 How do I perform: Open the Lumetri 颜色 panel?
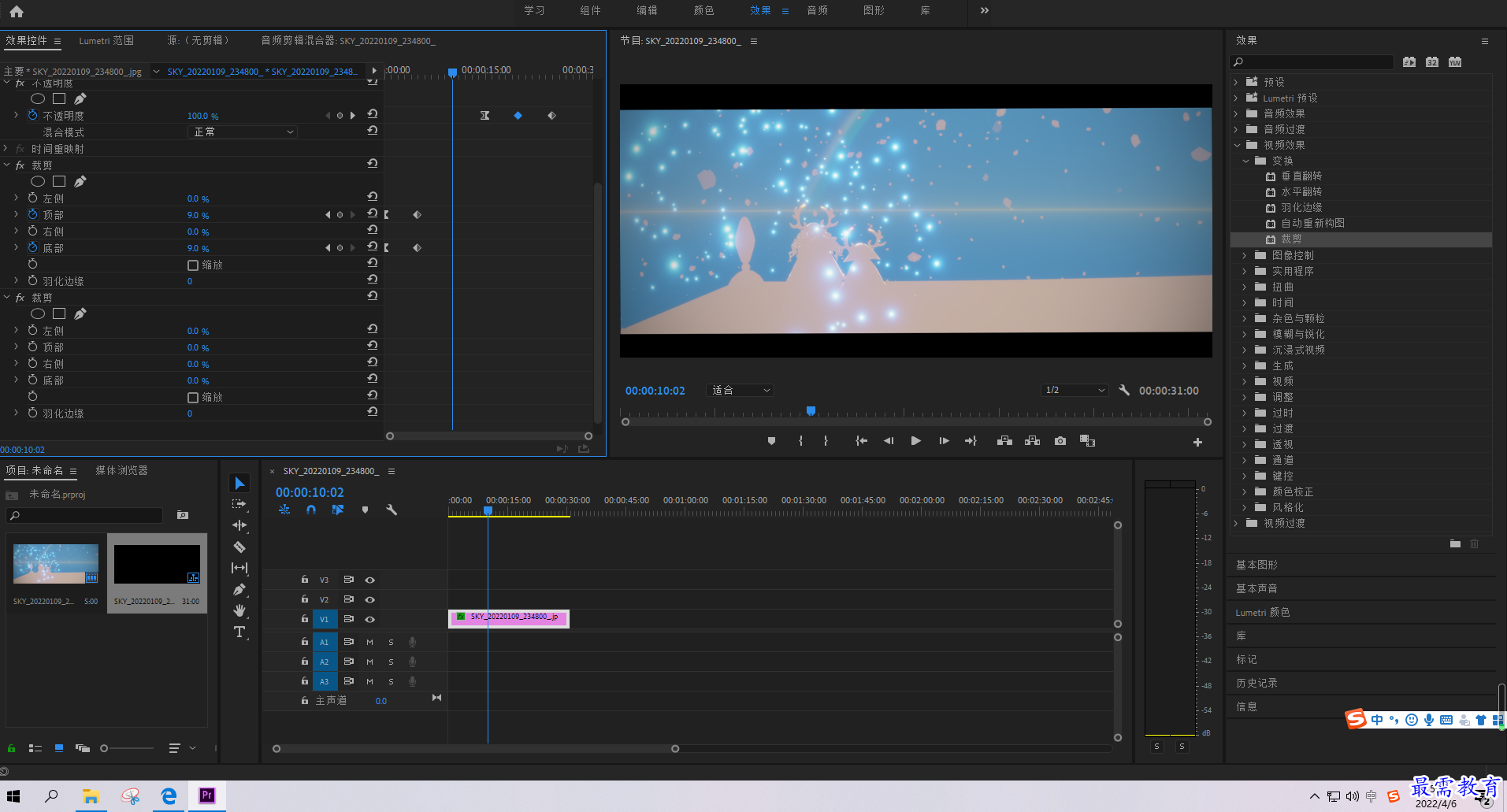[x=1262, y=612]
